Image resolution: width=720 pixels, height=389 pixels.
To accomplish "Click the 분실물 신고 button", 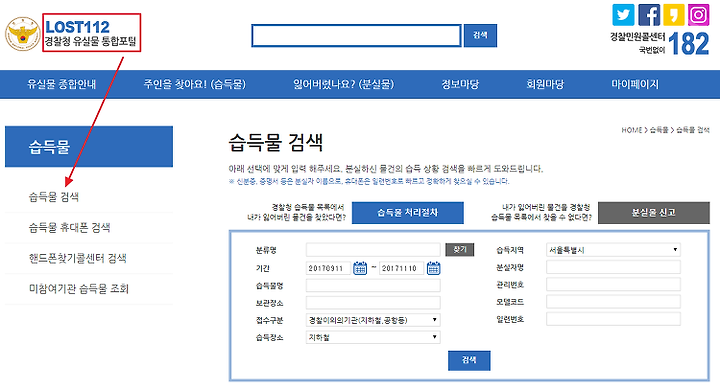I will point(653,213).
